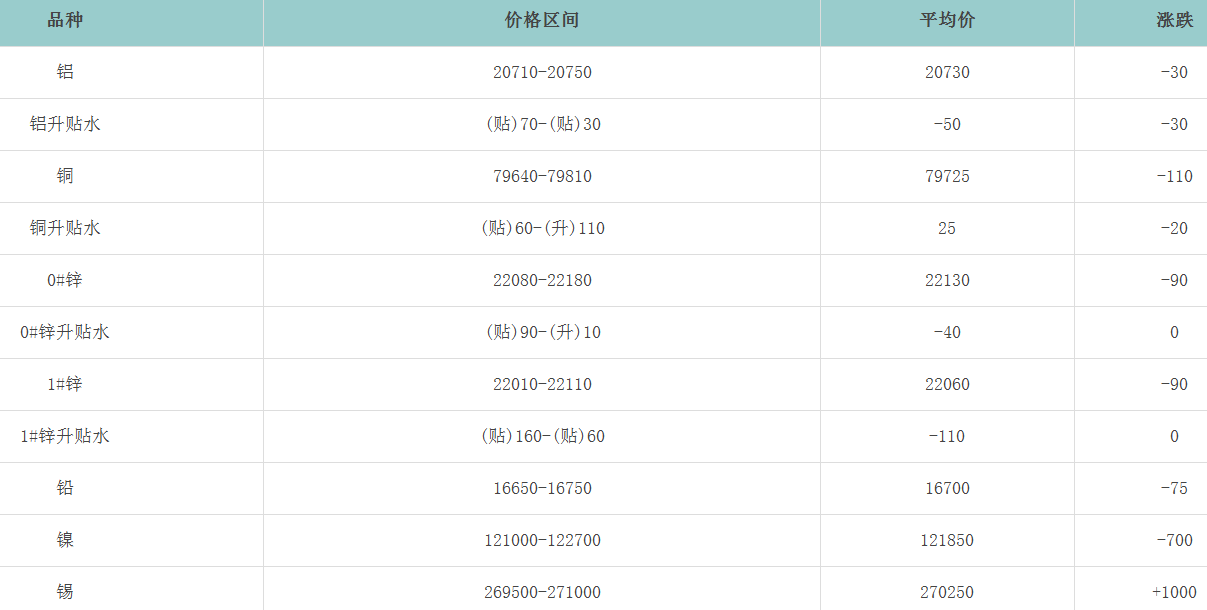Click the +1000 change value
This screenshot has height=610, width=1207.
(1172, 592)
